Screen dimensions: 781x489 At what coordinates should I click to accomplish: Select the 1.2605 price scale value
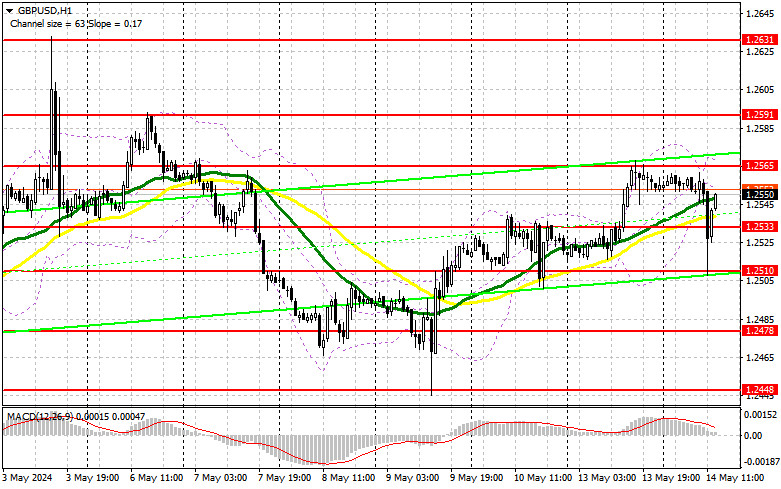(760, 90)
